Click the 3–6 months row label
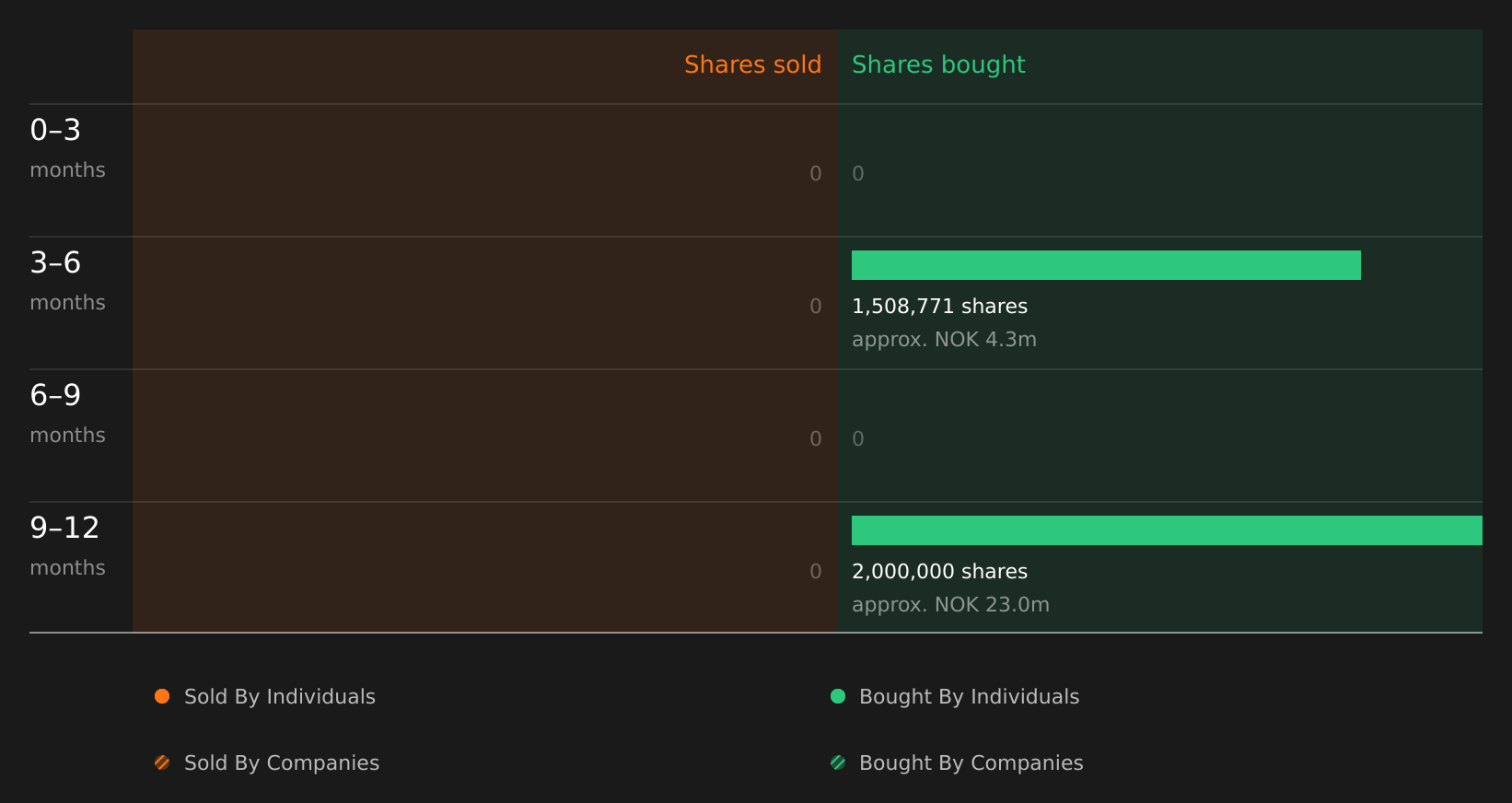 [67, 281]
